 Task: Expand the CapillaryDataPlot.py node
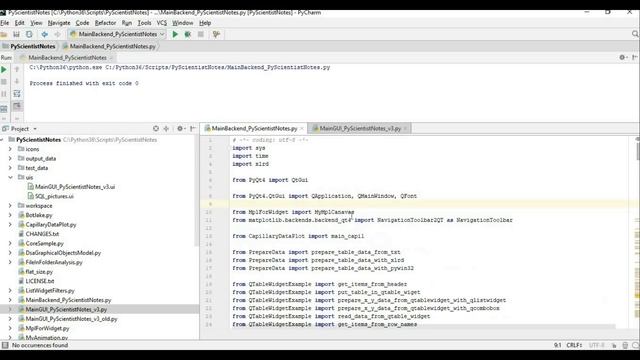(10, 224)
